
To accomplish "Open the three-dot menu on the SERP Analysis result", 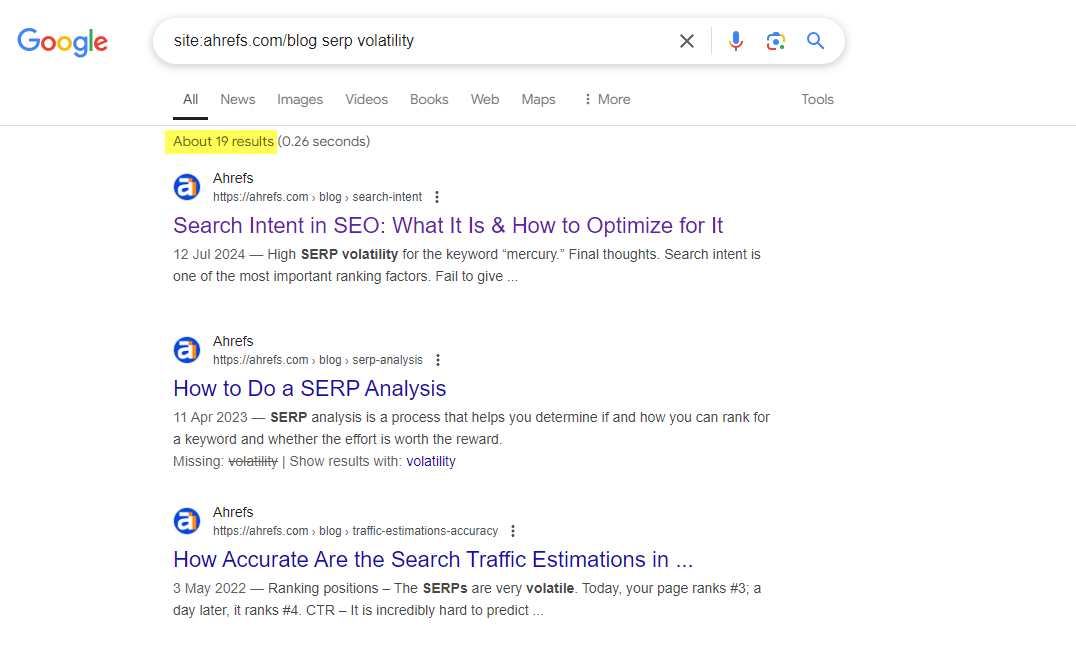I will [x=437, y=360].
